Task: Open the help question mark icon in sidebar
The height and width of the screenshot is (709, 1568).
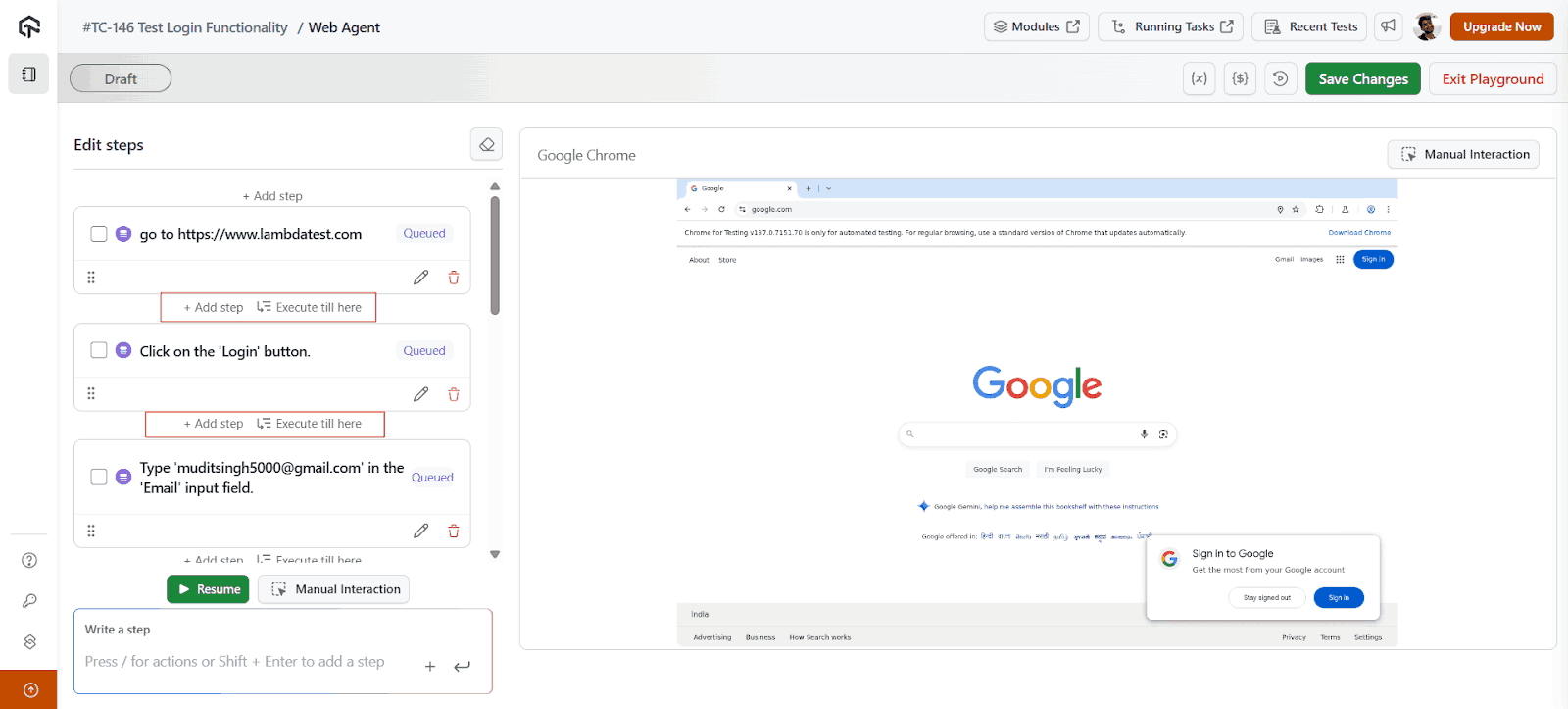Action: [x=29, y=560]
